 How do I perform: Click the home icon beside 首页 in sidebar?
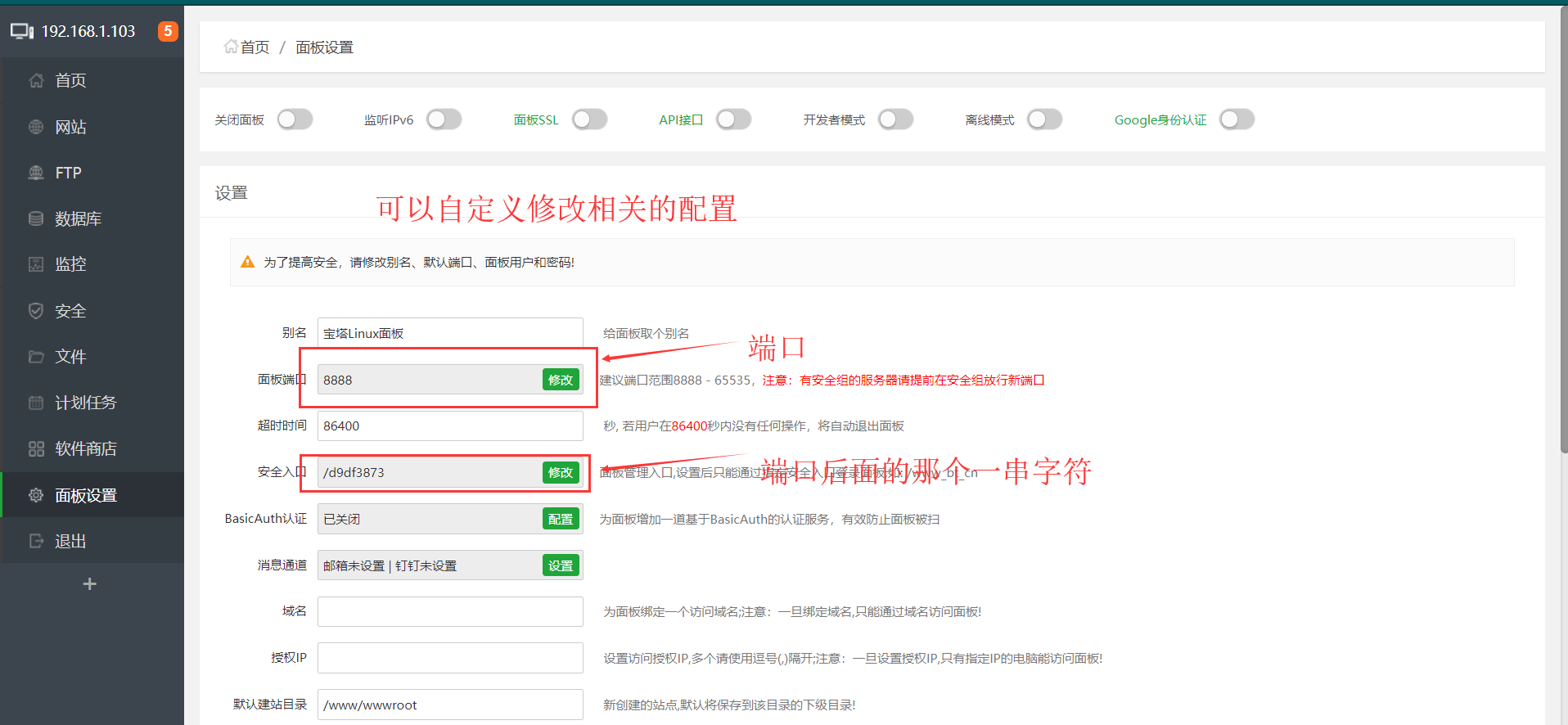point(36,80)
